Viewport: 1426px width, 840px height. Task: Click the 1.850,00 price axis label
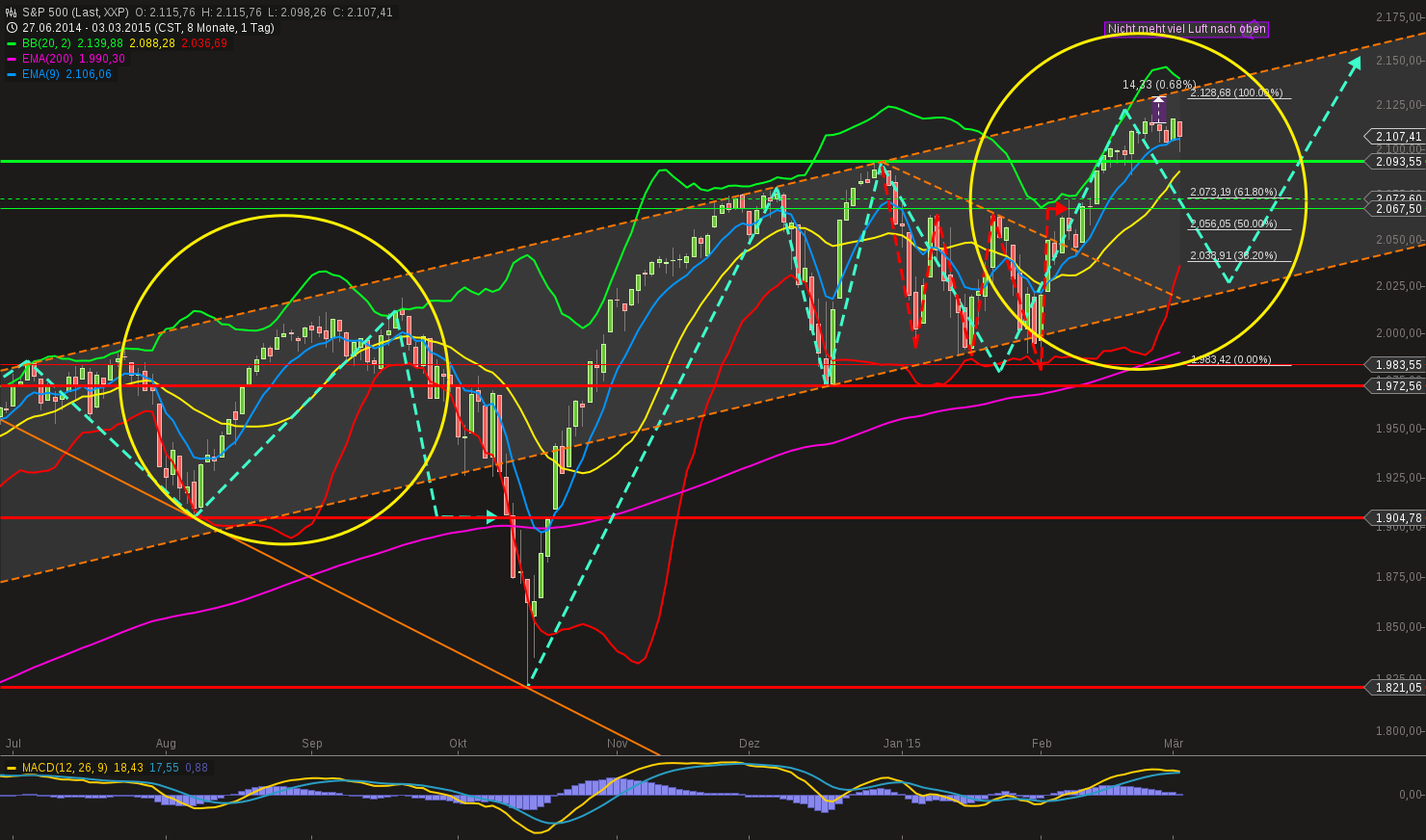click(1399, 627)
